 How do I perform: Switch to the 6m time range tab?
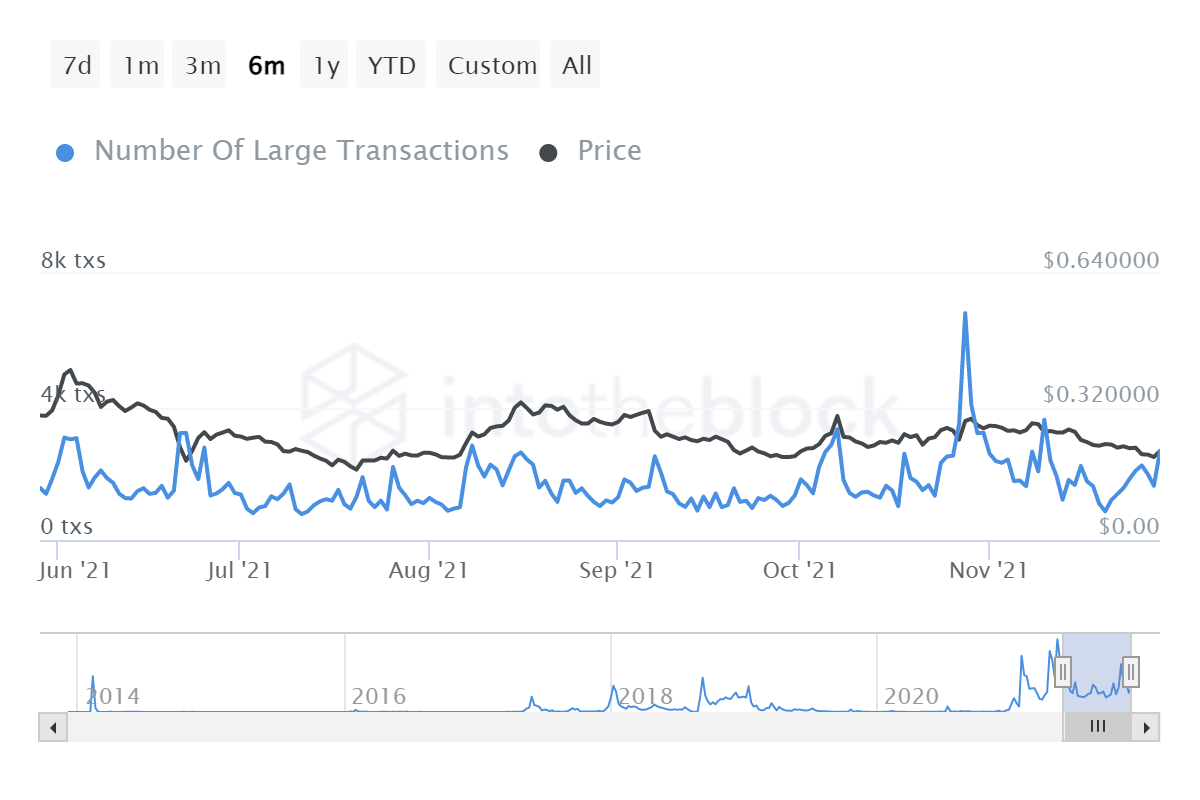266,64
